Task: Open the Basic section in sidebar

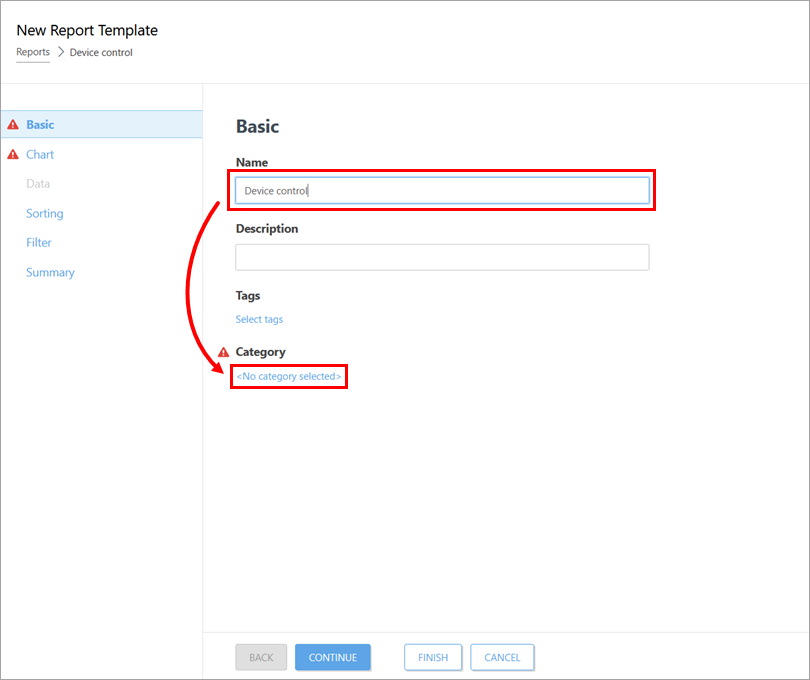Action: coord(40,125)
